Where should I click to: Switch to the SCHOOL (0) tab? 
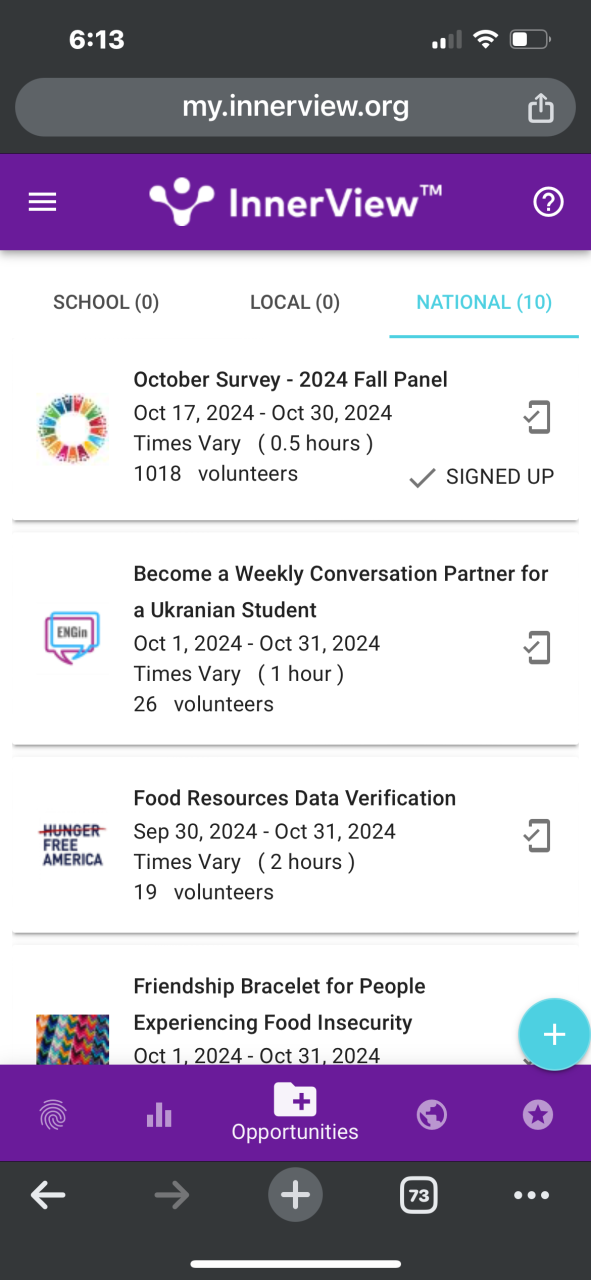(106, 302)
